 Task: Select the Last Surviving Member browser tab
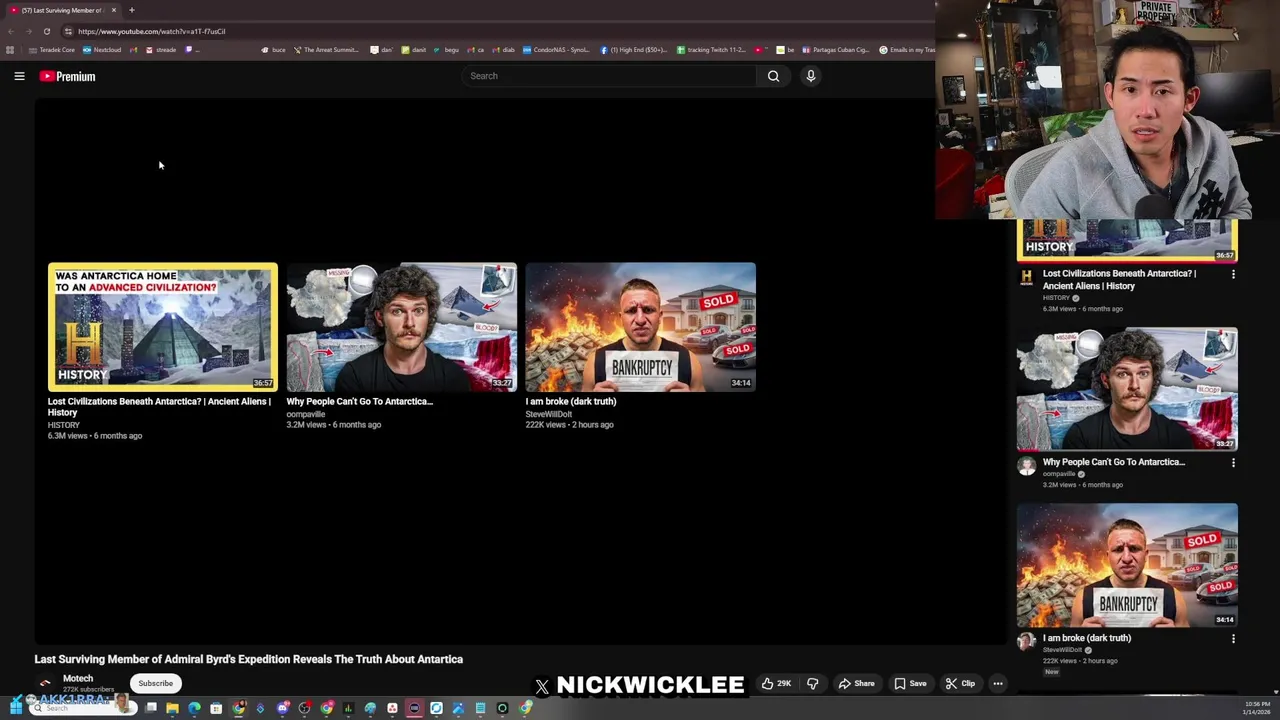tap(63, 10)
